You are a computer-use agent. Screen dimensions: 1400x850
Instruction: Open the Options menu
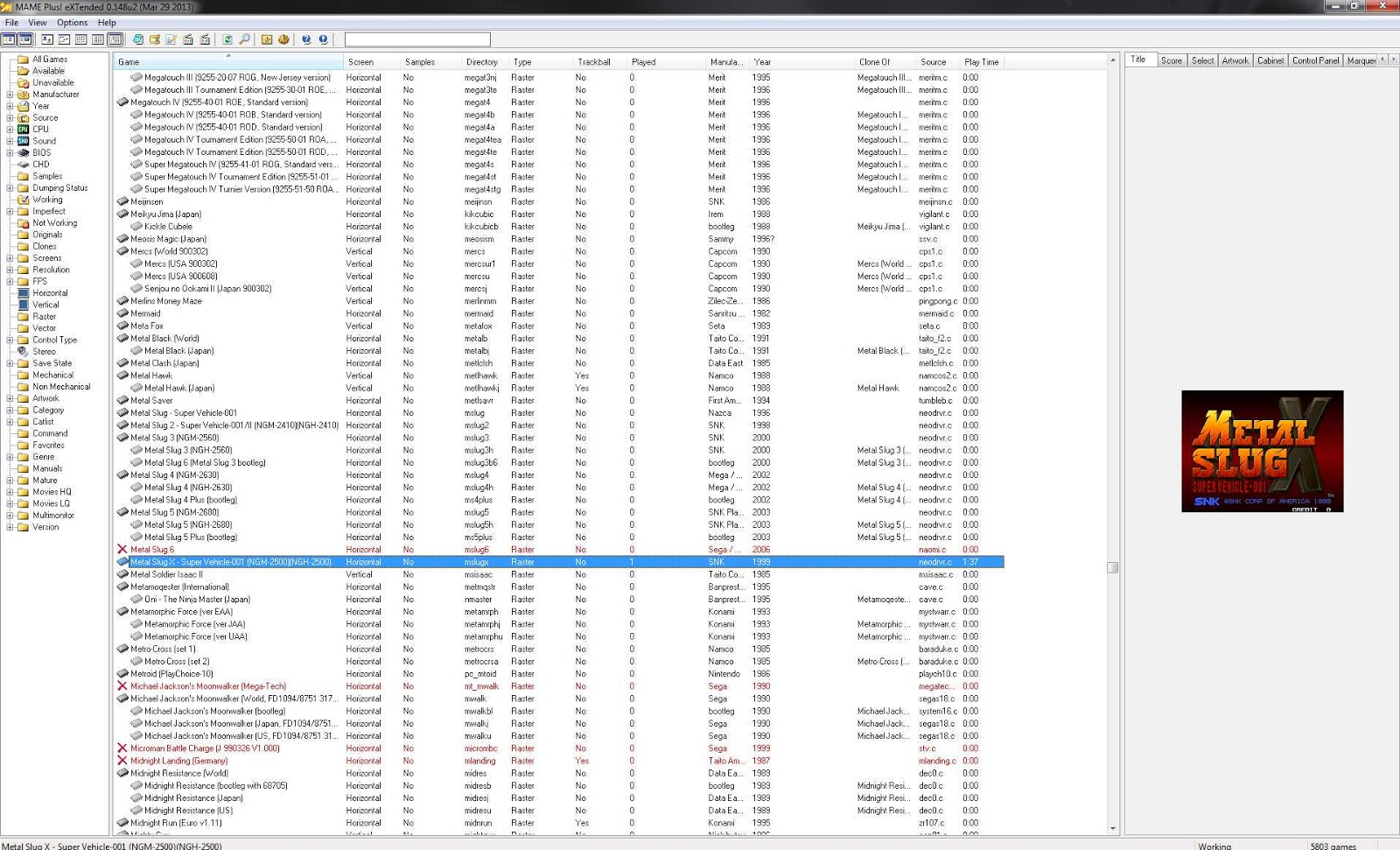pyautogui.click(x=73, y=23)
